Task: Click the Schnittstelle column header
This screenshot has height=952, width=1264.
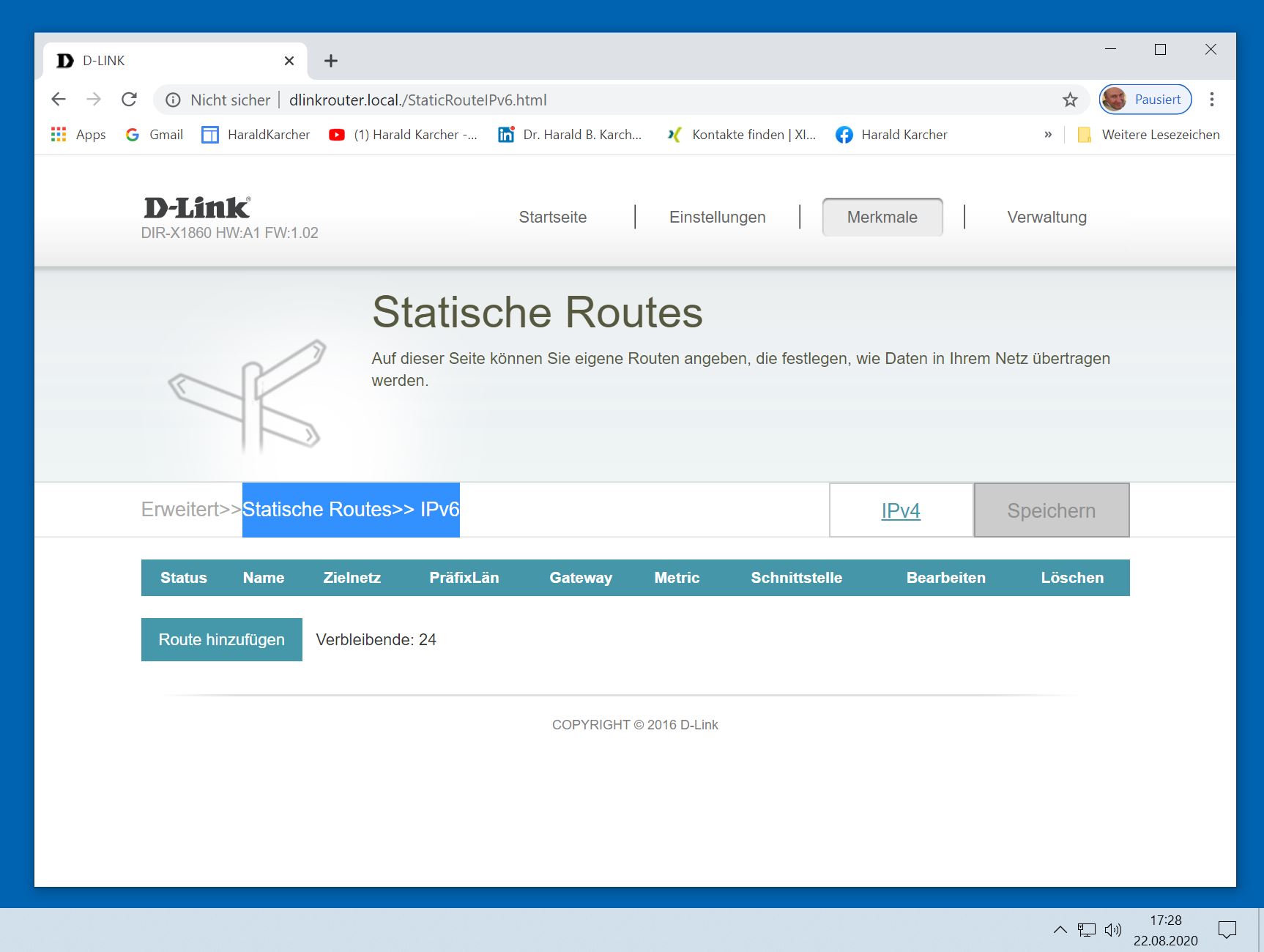Action: pos(797,578)
